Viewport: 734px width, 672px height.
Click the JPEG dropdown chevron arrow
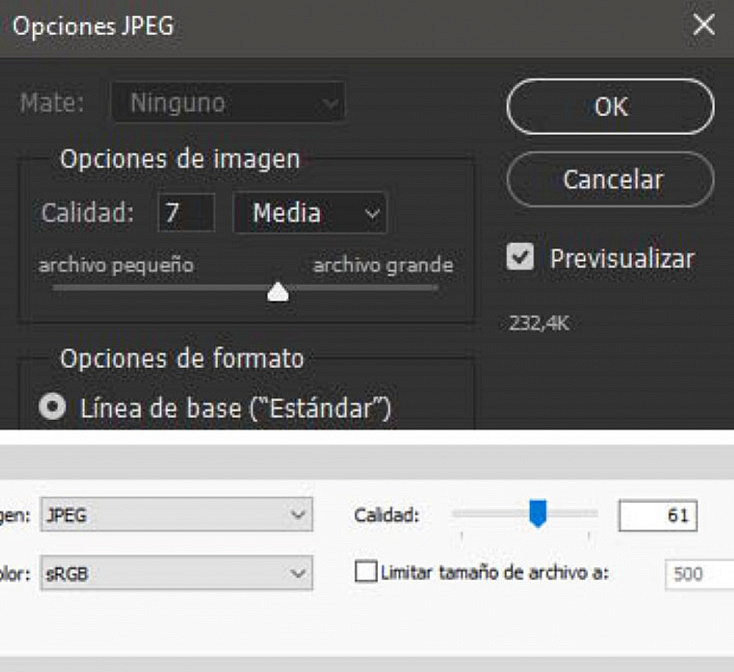coord(298,515)
